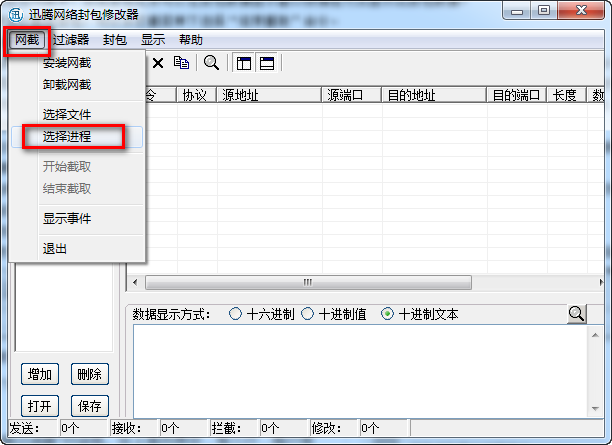Click the horizontal scrollbar thumb
This screenshot has width=612, height=445.
pyautogui.click(x=308, y=282)
